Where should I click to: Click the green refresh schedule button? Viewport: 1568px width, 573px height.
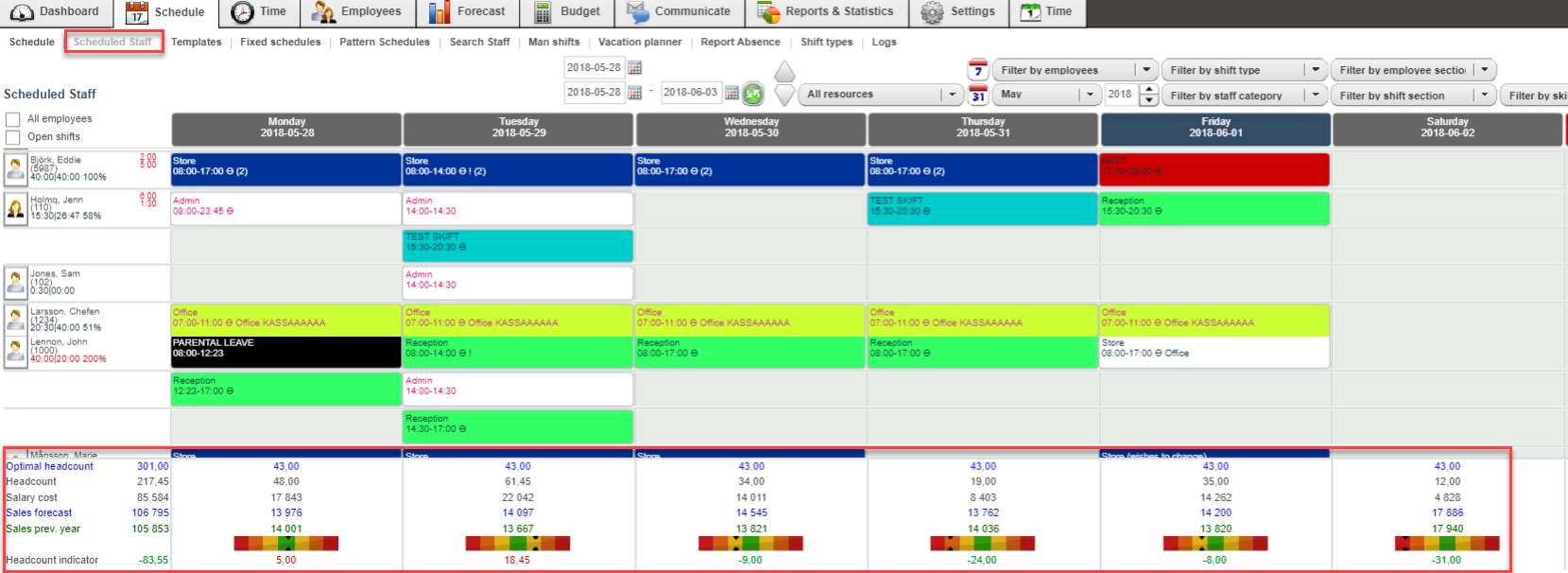[753, 94]
